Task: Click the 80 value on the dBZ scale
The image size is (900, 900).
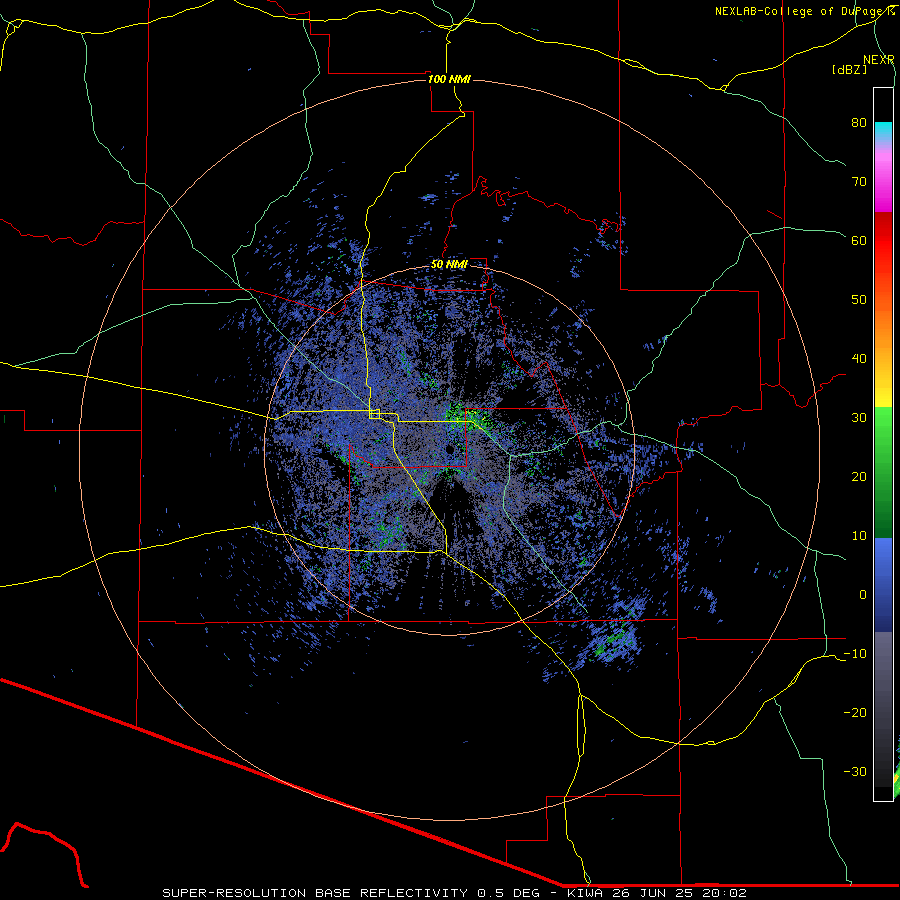Action: coord(859,122)
